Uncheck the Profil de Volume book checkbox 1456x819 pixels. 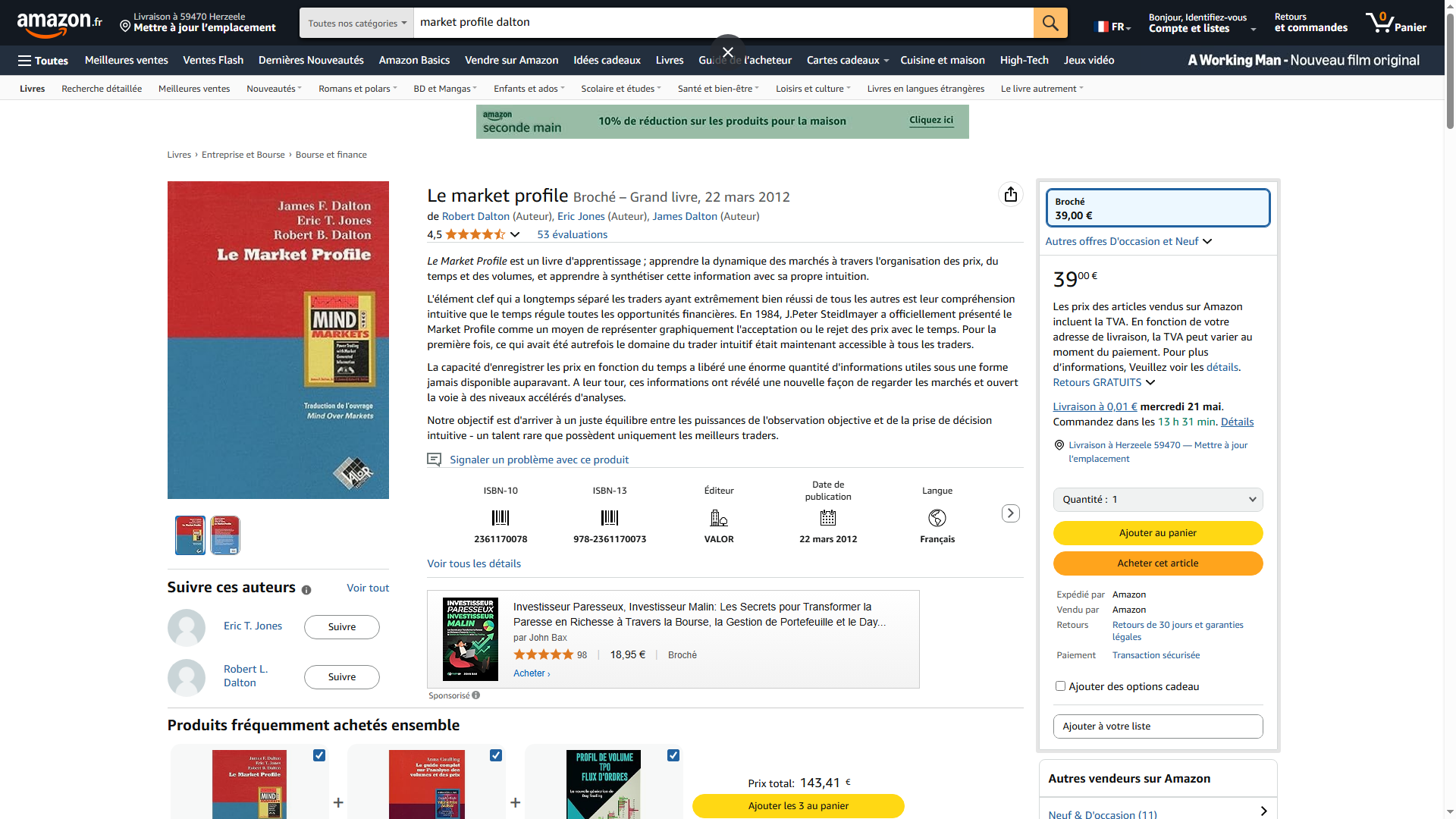coord(673,755)
